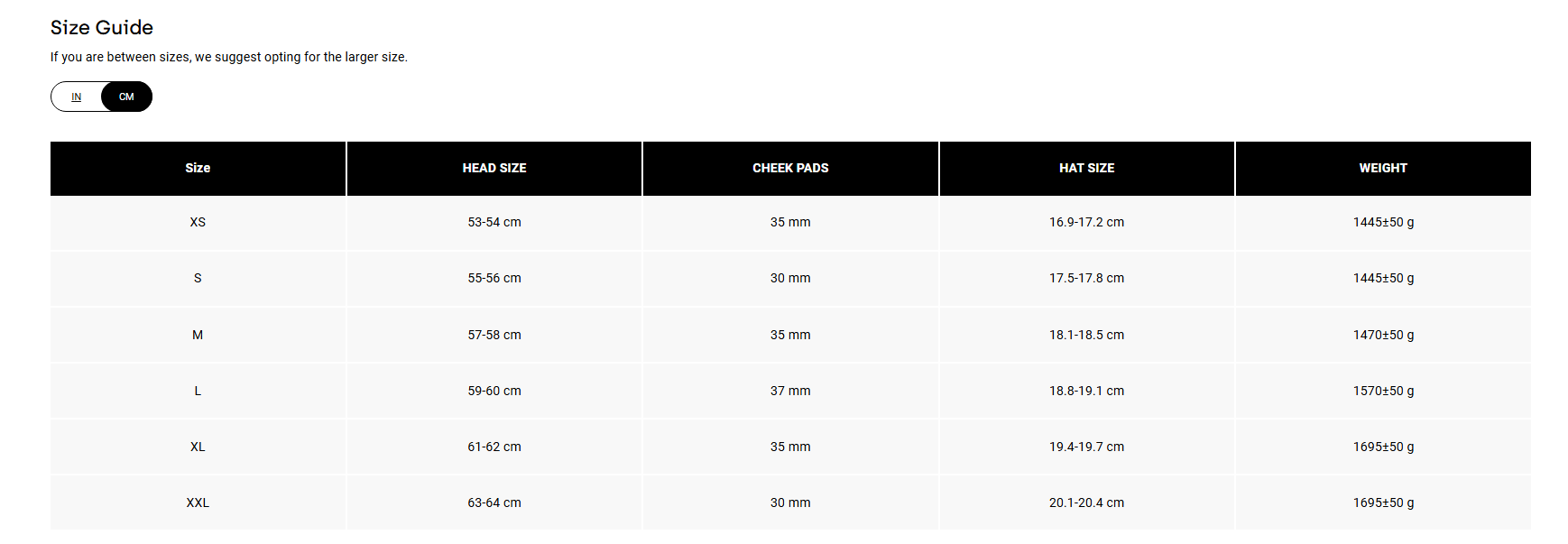Screen dimensions: 1568x544
Task: Click the Size Guide heading
Action: point(102,28)
